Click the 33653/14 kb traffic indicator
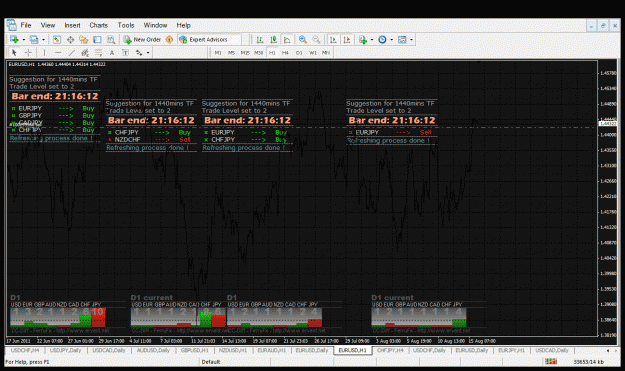Image resolution: width=625 pixels, height=371 pixels. (589, 362)
